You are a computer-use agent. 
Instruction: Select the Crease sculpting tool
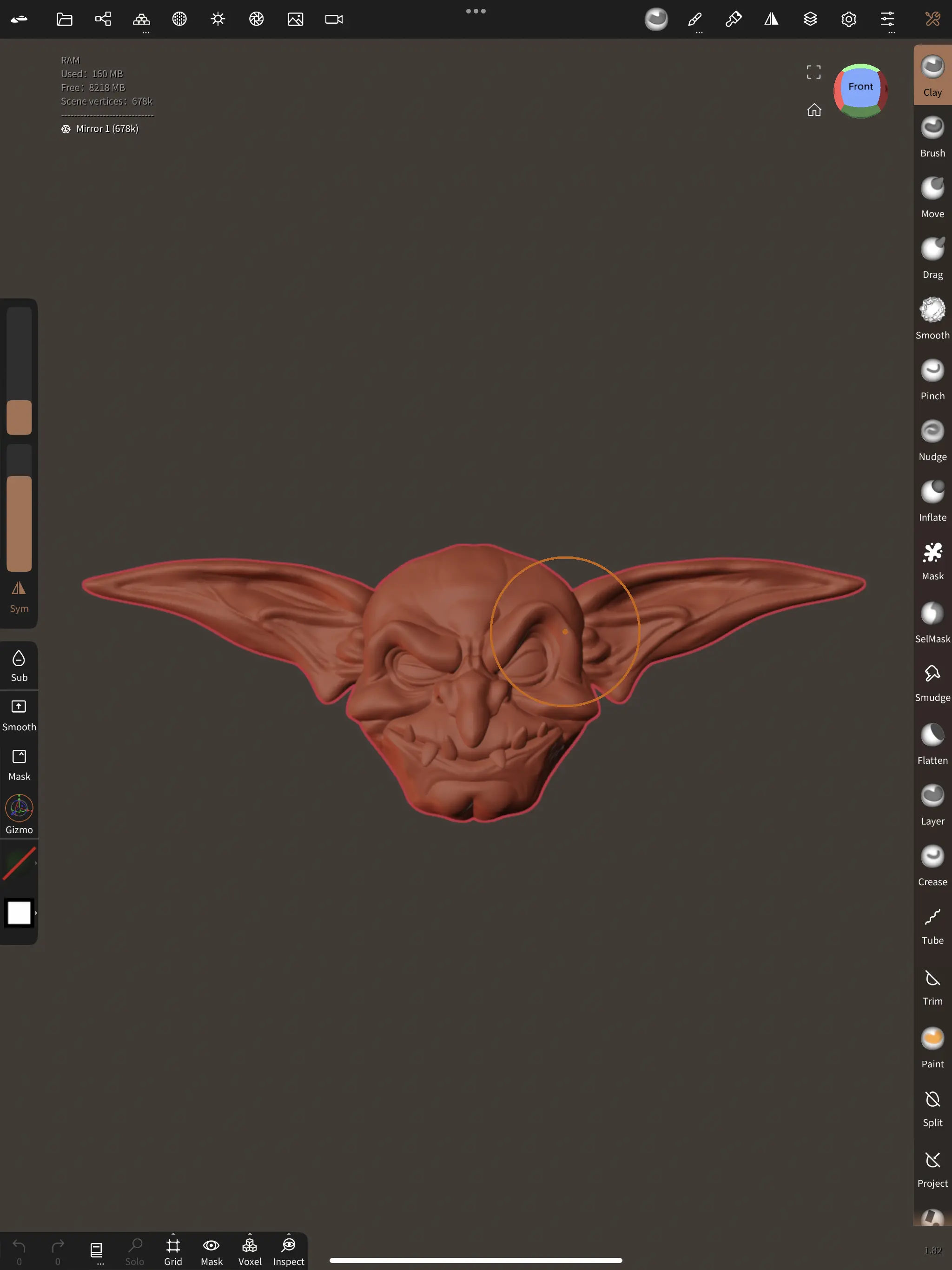(932, 865)
